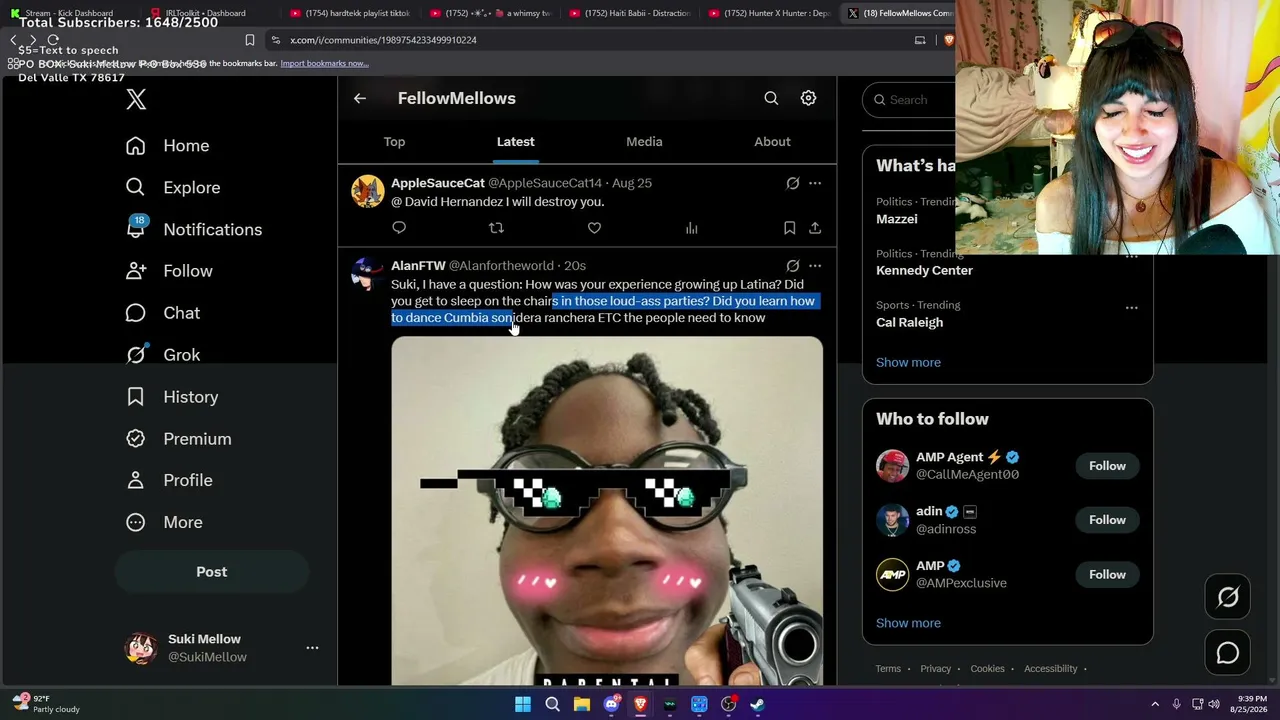The height and width of the screenshot is (720, 1280).
Task: Open the Mazzei trending topic
Action: [896, 219]
